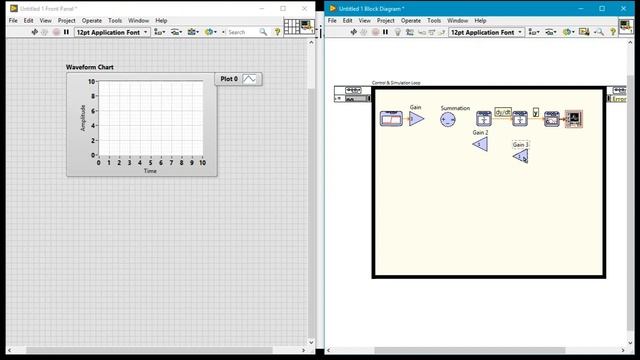The height and width of the screenshot is (360, 640).
Task: Select the Gain triangle block
Action: 416,119
